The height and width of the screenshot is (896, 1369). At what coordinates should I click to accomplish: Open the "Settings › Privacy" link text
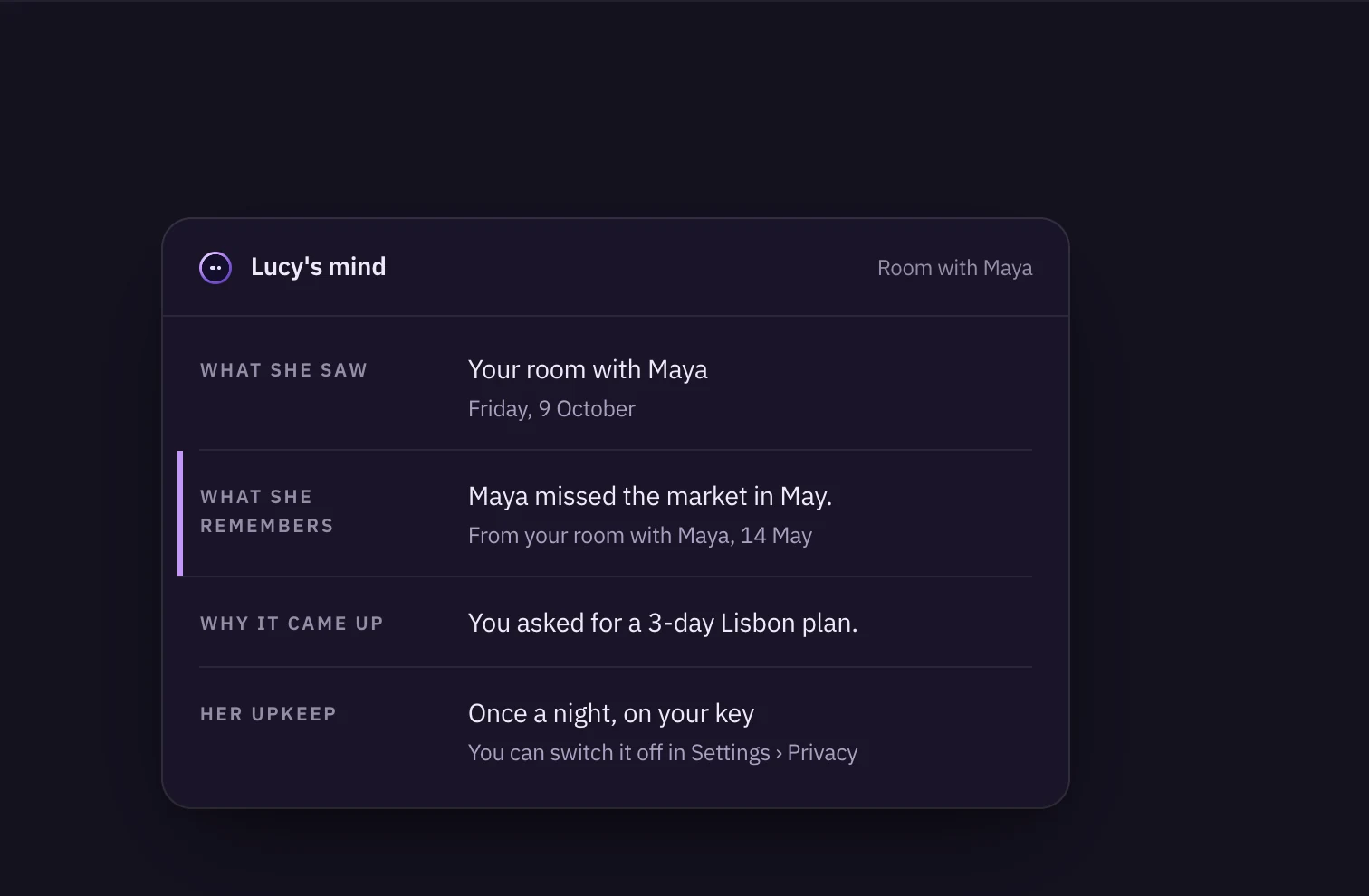click(x=774, y=753)
